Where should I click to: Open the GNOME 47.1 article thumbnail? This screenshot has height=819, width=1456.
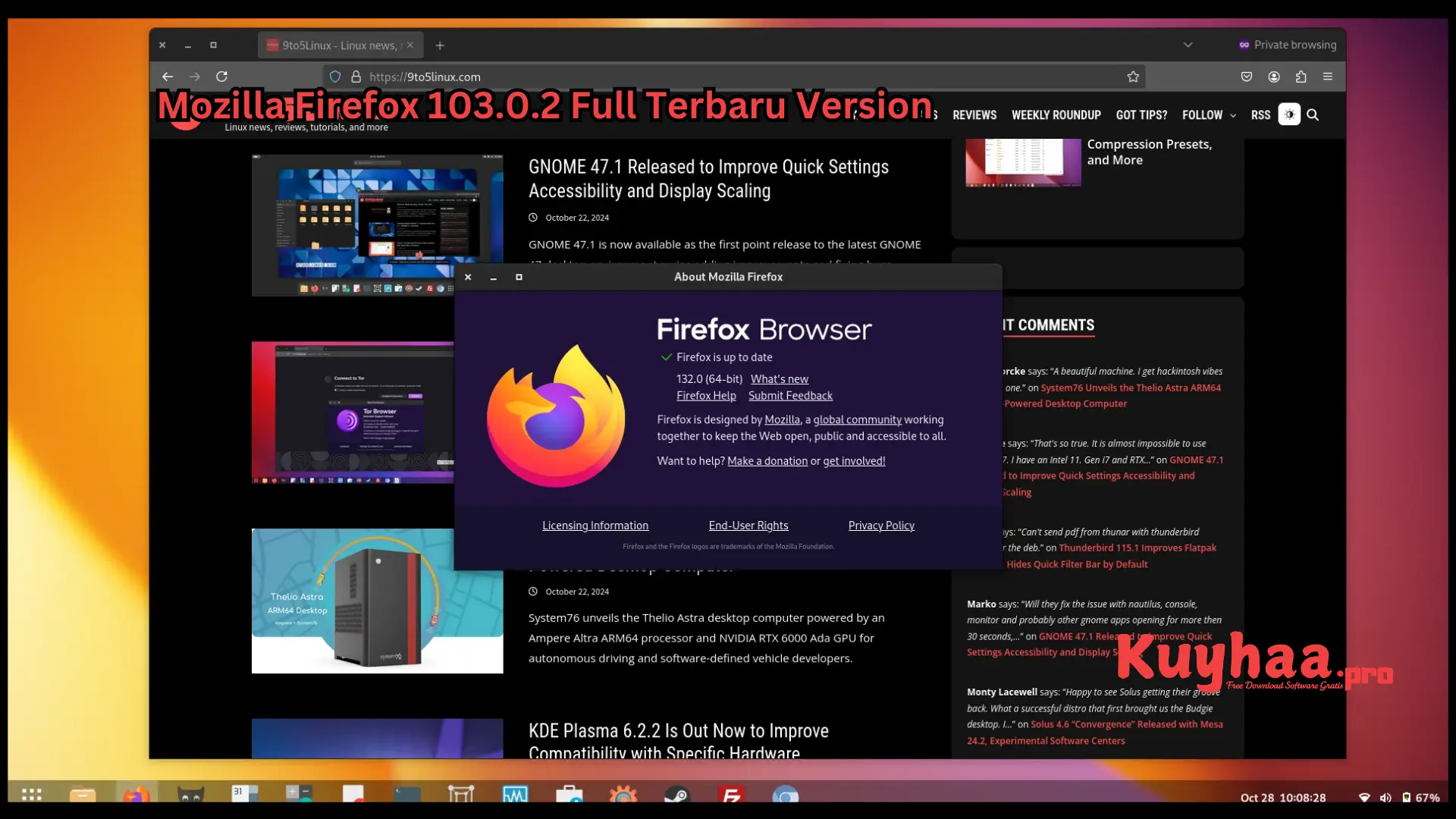(x=377, y=225)
